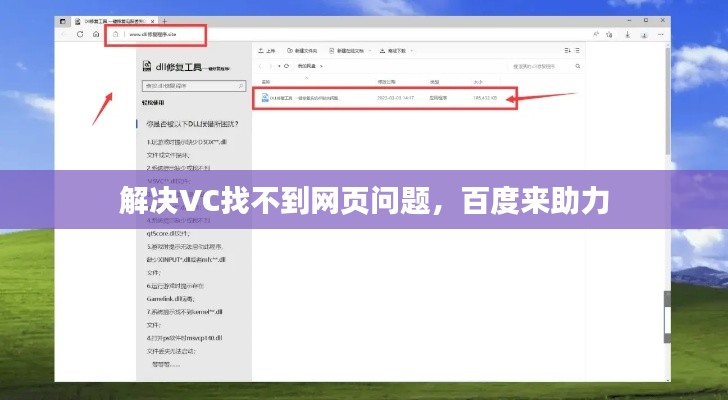
Task: Reload the page with the browser refresh button
Action: [80, 34]
